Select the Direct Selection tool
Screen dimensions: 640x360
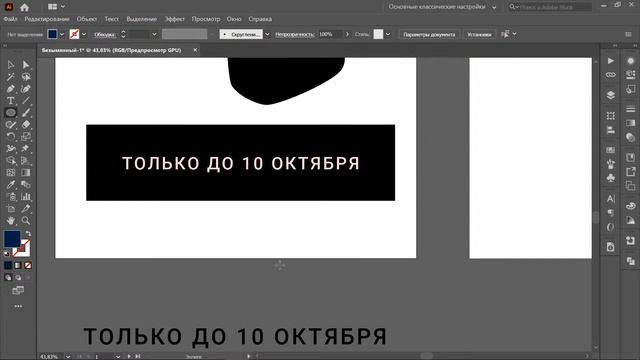26,65
